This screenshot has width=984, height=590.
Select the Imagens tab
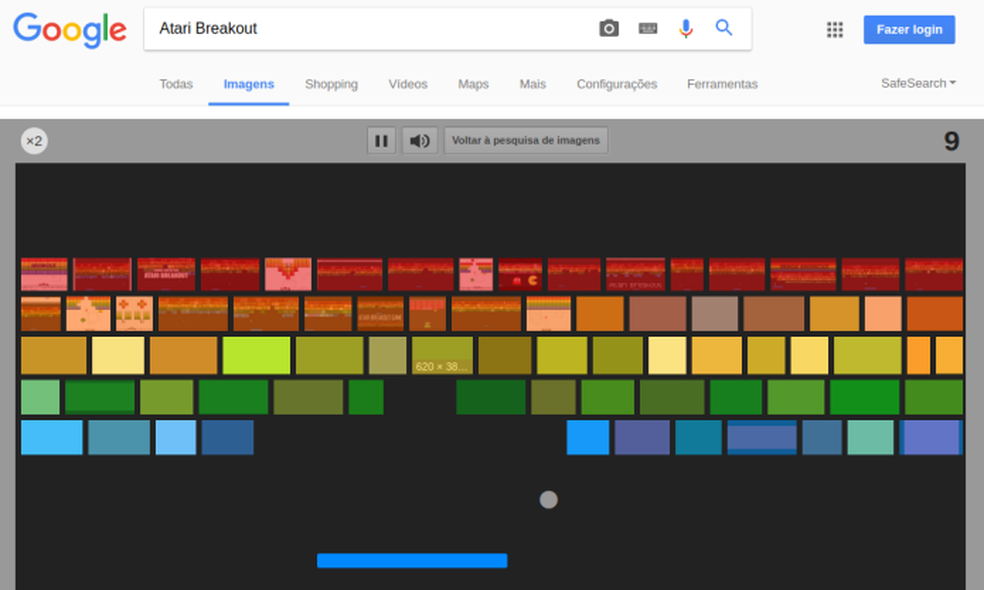pyautogui.click(x=249, y=84)
